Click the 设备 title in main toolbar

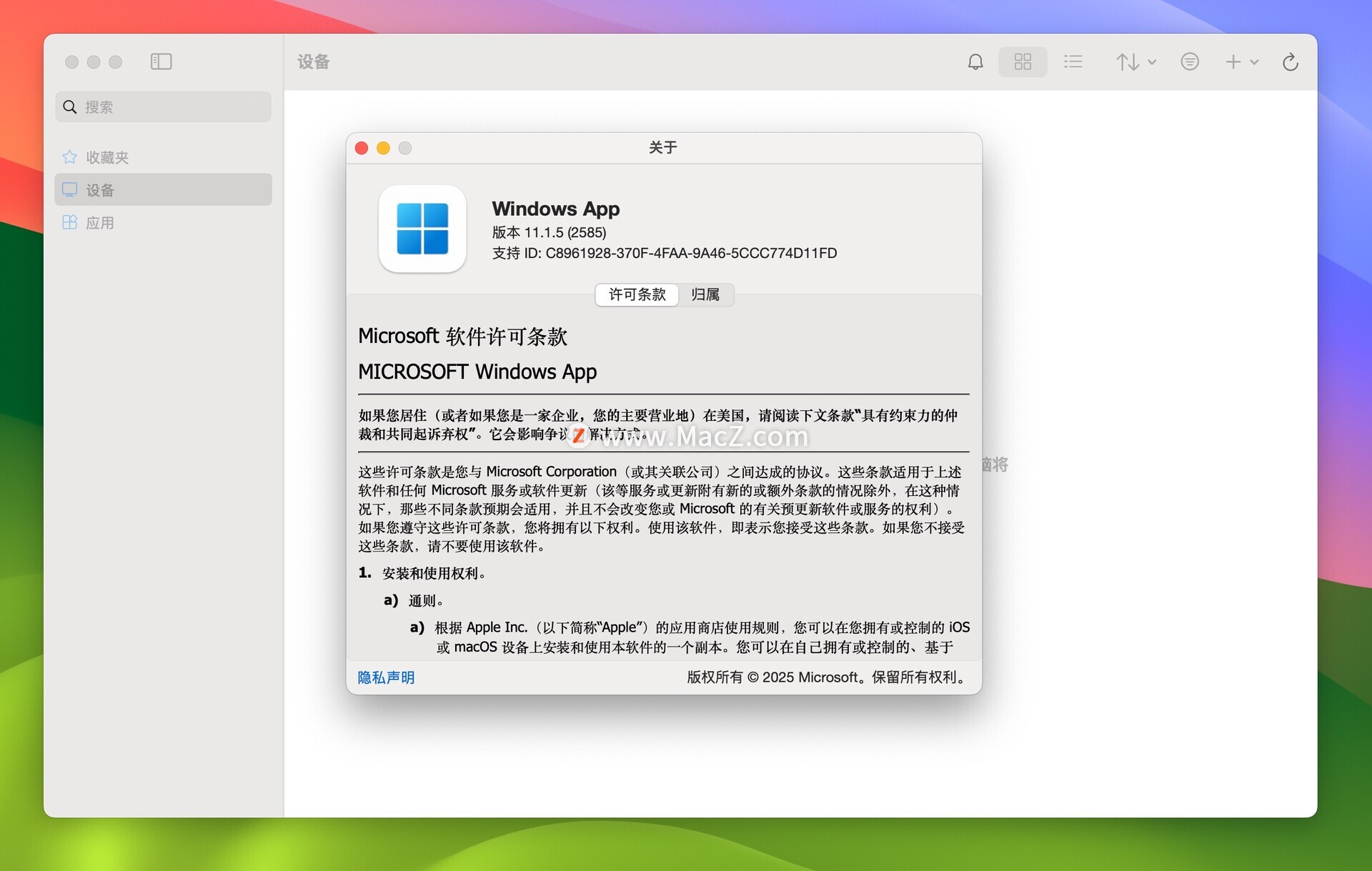(x=314, y=62)
